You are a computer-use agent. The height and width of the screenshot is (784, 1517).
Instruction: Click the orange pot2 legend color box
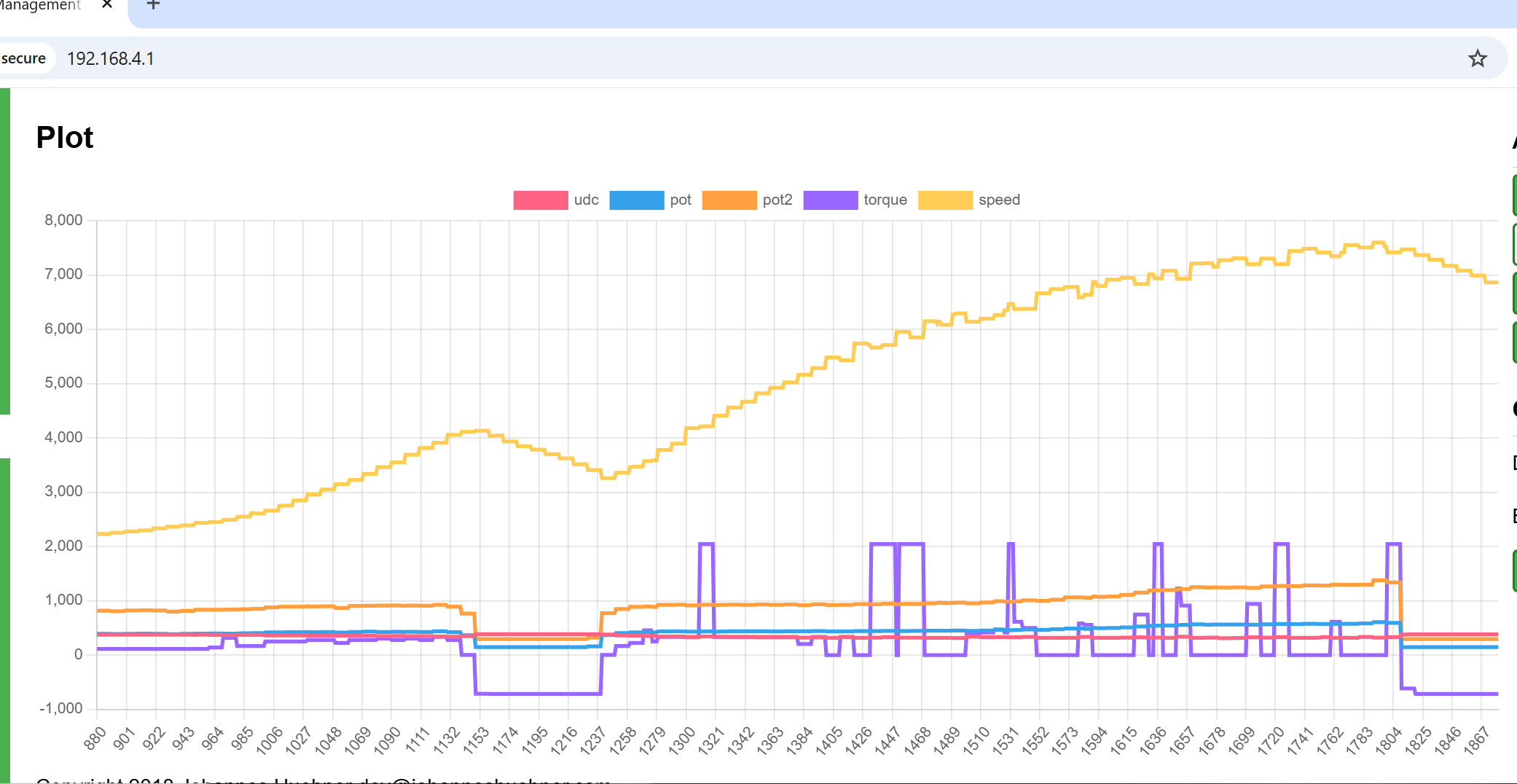click(x=729, y=200)
